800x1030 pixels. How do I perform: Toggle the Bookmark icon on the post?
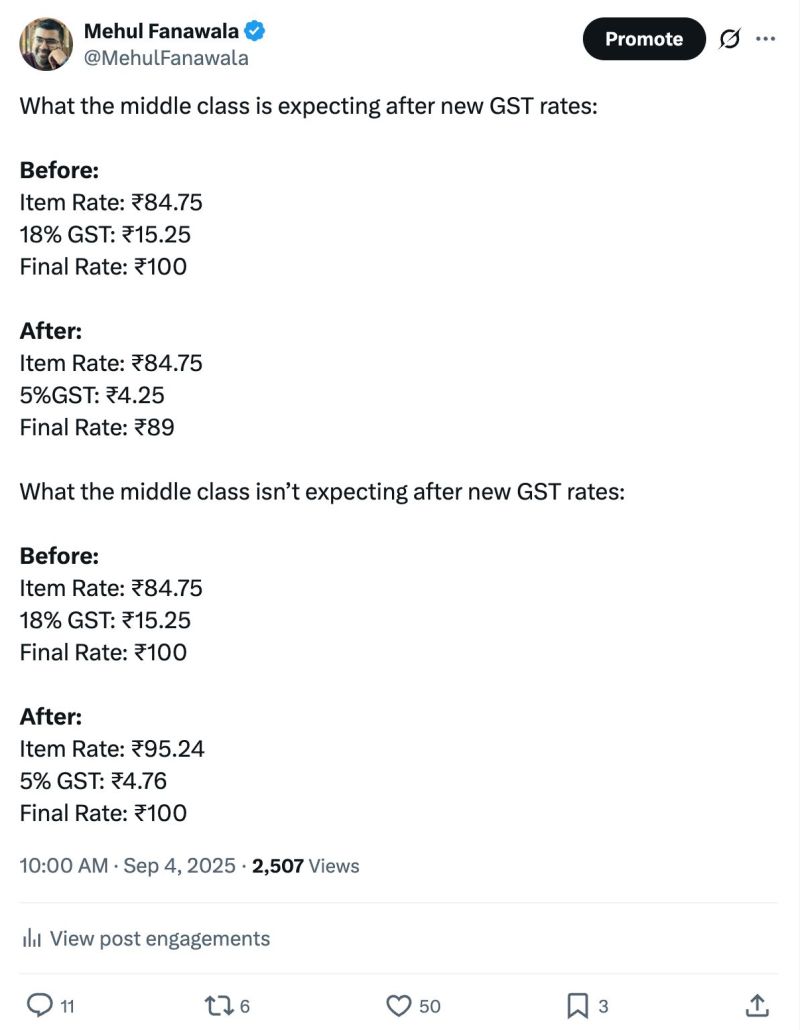pos(578,1004)
